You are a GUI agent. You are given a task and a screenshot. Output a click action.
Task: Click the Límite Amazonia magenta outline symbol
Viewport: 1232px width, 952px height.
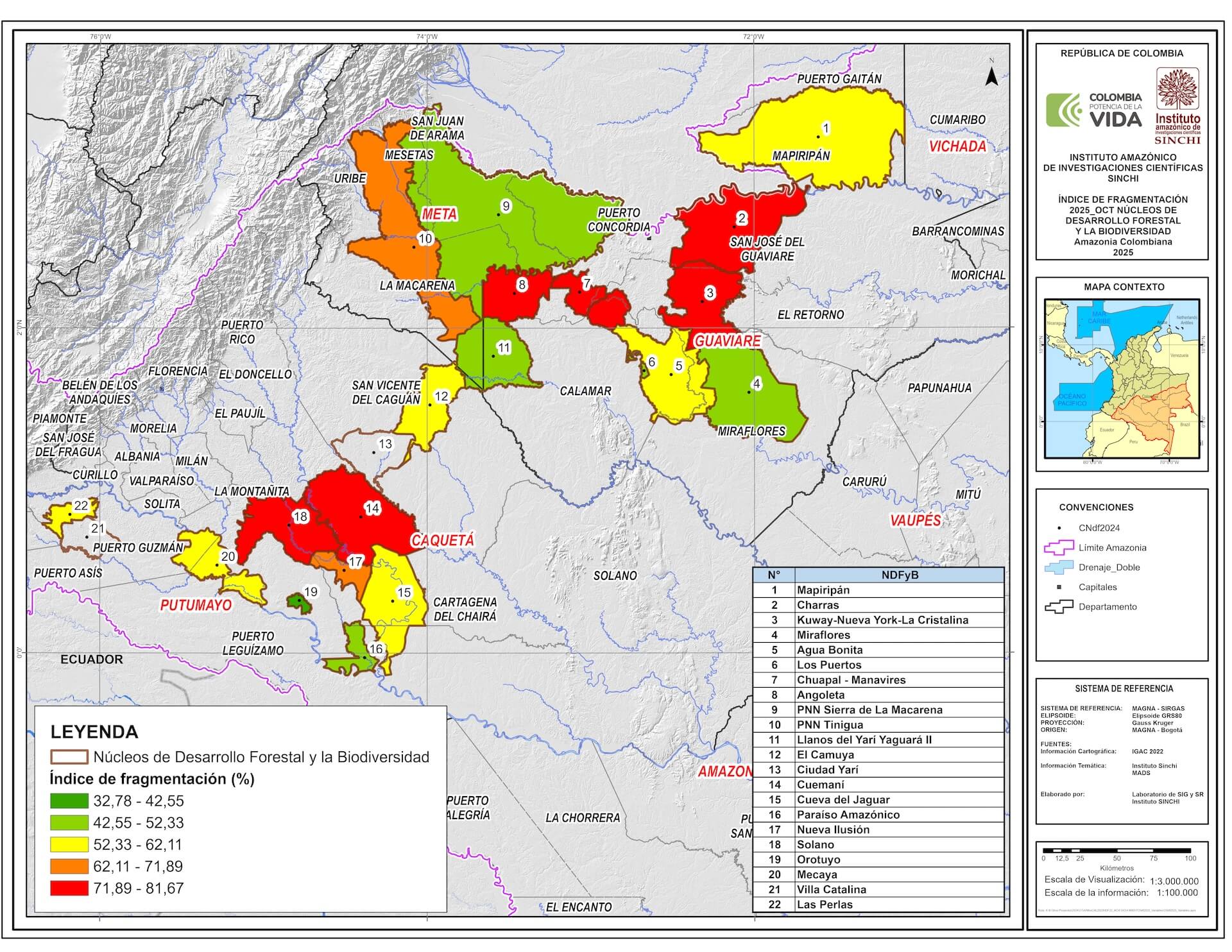tap(1059, 547)
